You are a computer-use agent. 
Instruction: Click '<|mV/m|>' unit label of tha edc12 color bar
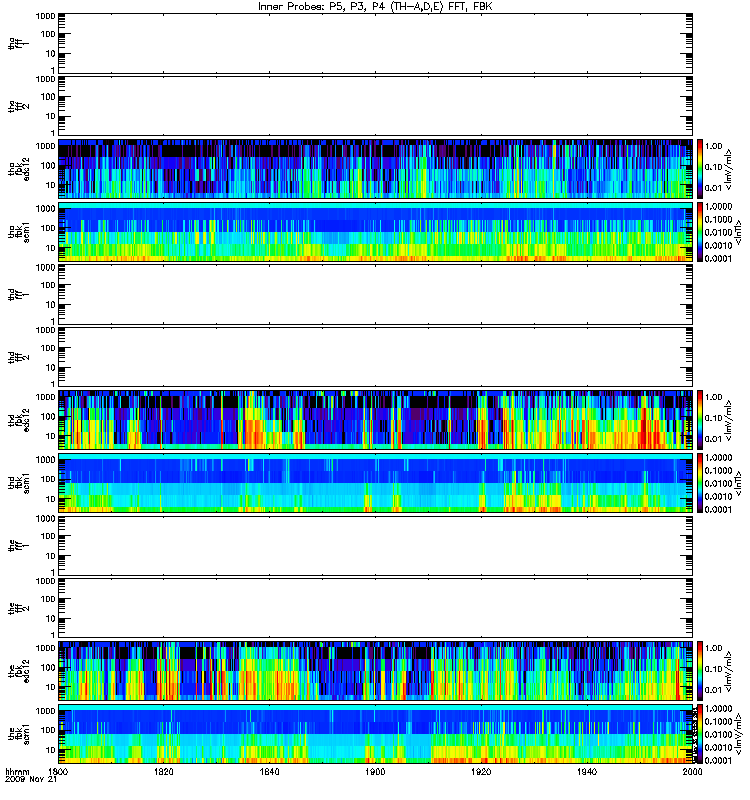tap(729, 169)
